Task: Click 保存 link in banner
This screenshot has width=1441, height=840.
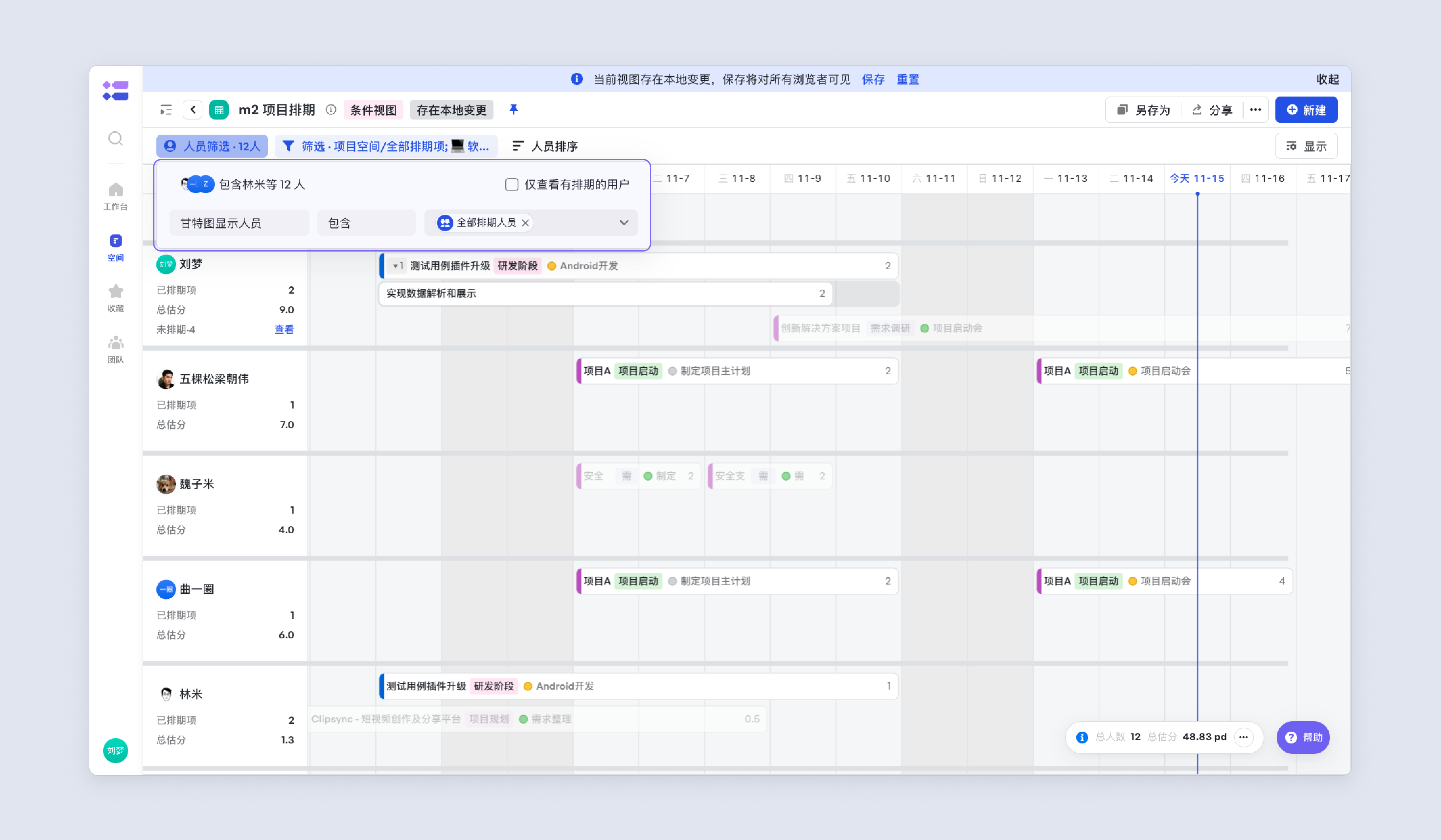Action: click(x=873, y=79)
